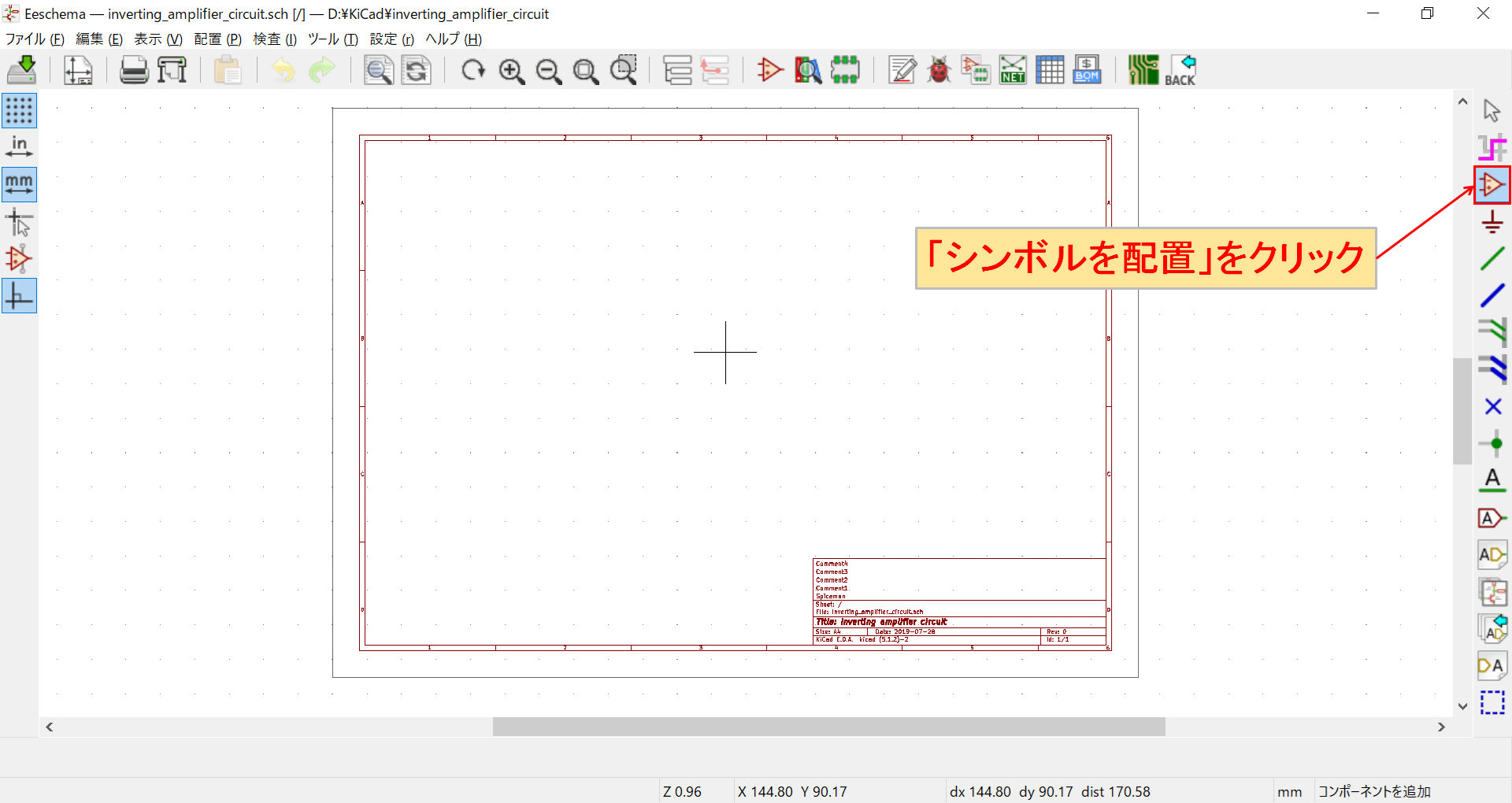Select the Place Wire tool
The width and height of the screenshot is (1512, 803).
1491,258
